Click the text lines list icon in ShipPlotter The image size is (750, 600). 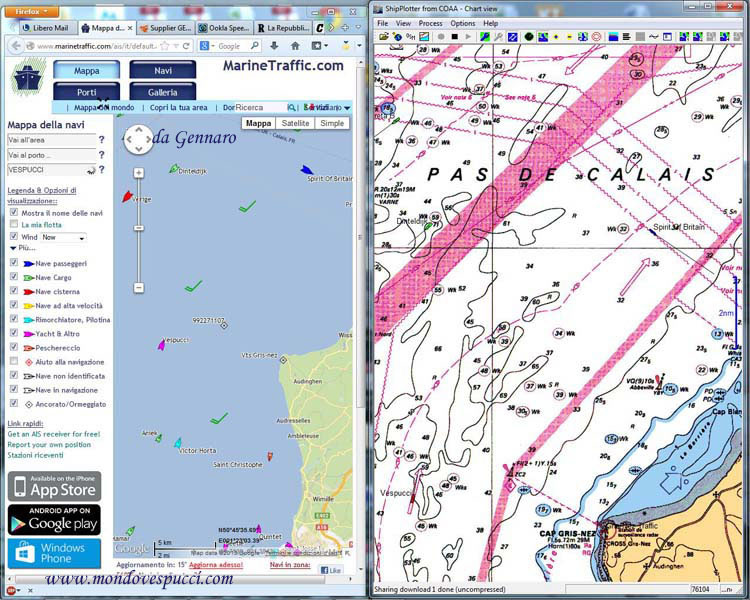626,36
